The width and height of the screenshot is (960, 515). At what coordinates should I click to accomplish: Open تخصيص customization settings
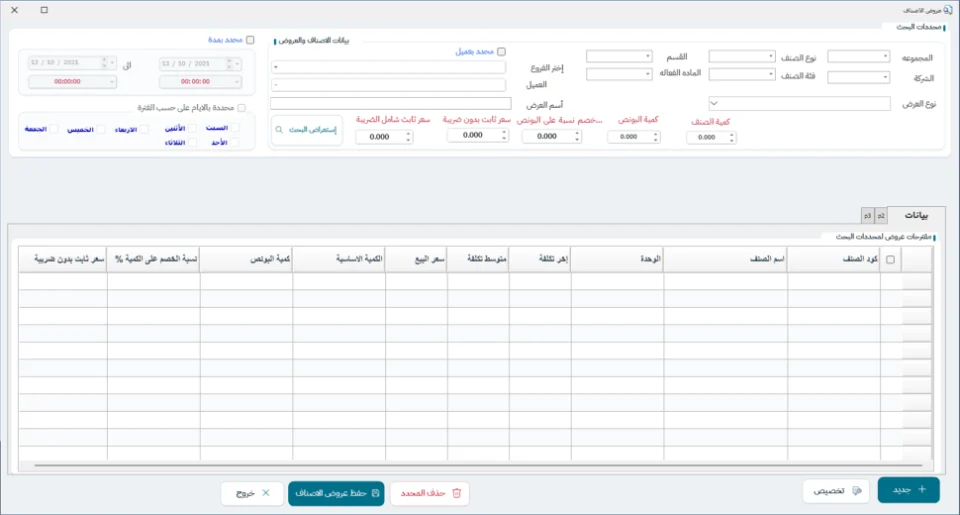pos(836,491)
